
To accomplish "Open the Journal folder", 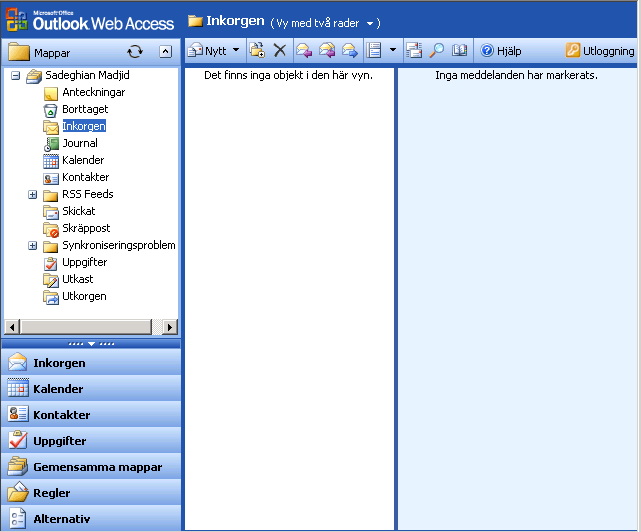I will click(x=80, y=143).
